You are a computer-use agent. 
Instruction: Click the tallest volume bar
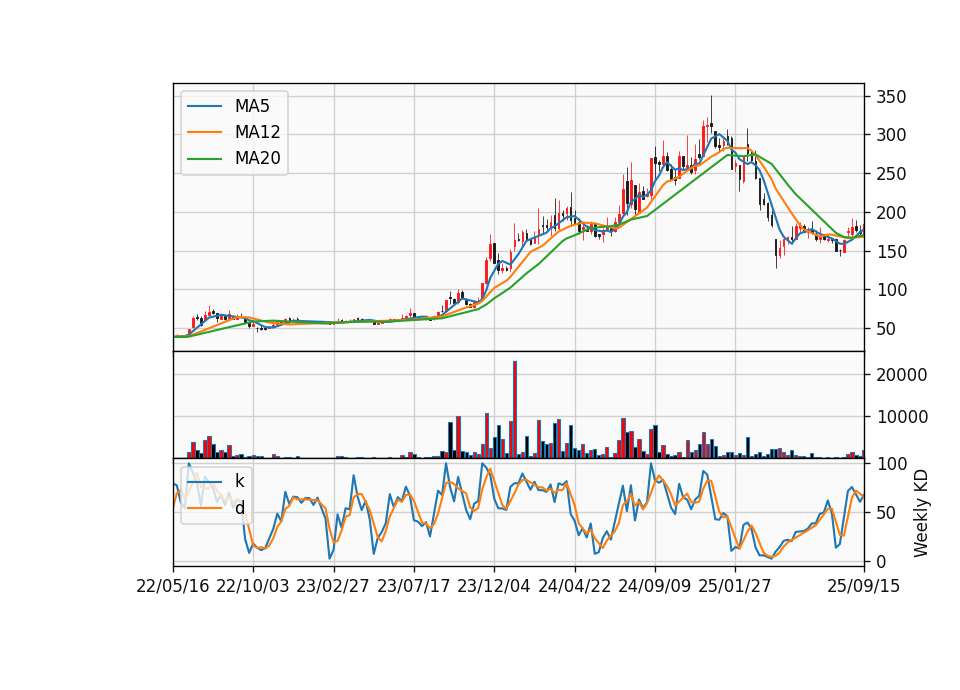pos(515,410)
